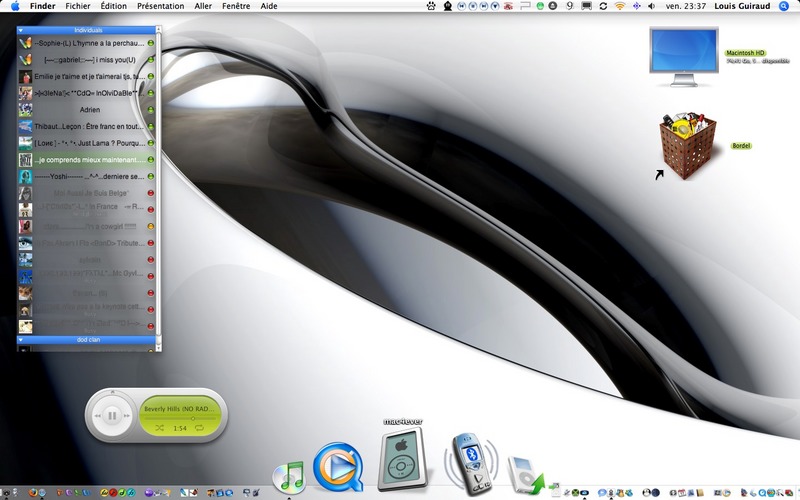This screenshot has width=800, height=500.
Task: Open the Apple menu
Action: pyautogui.click(x=14, y=6)
